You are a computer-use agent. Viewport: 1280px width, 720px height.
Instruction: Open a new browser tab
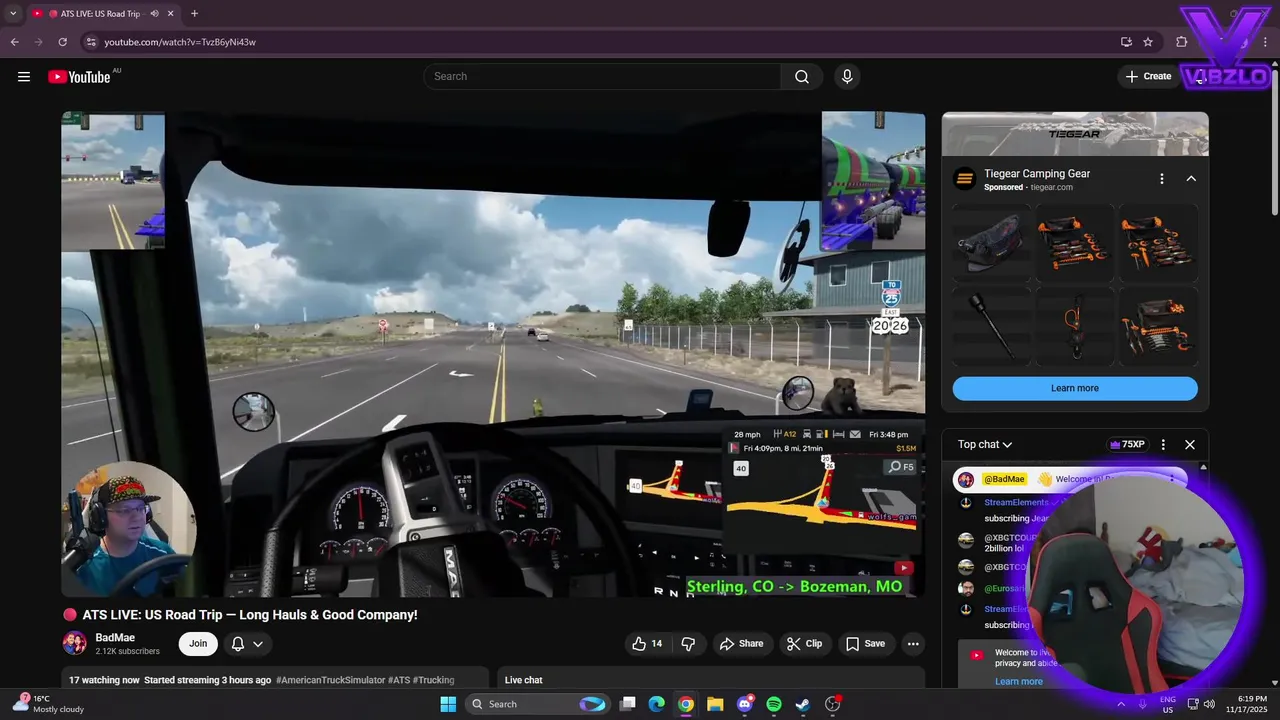click(194, 14)
